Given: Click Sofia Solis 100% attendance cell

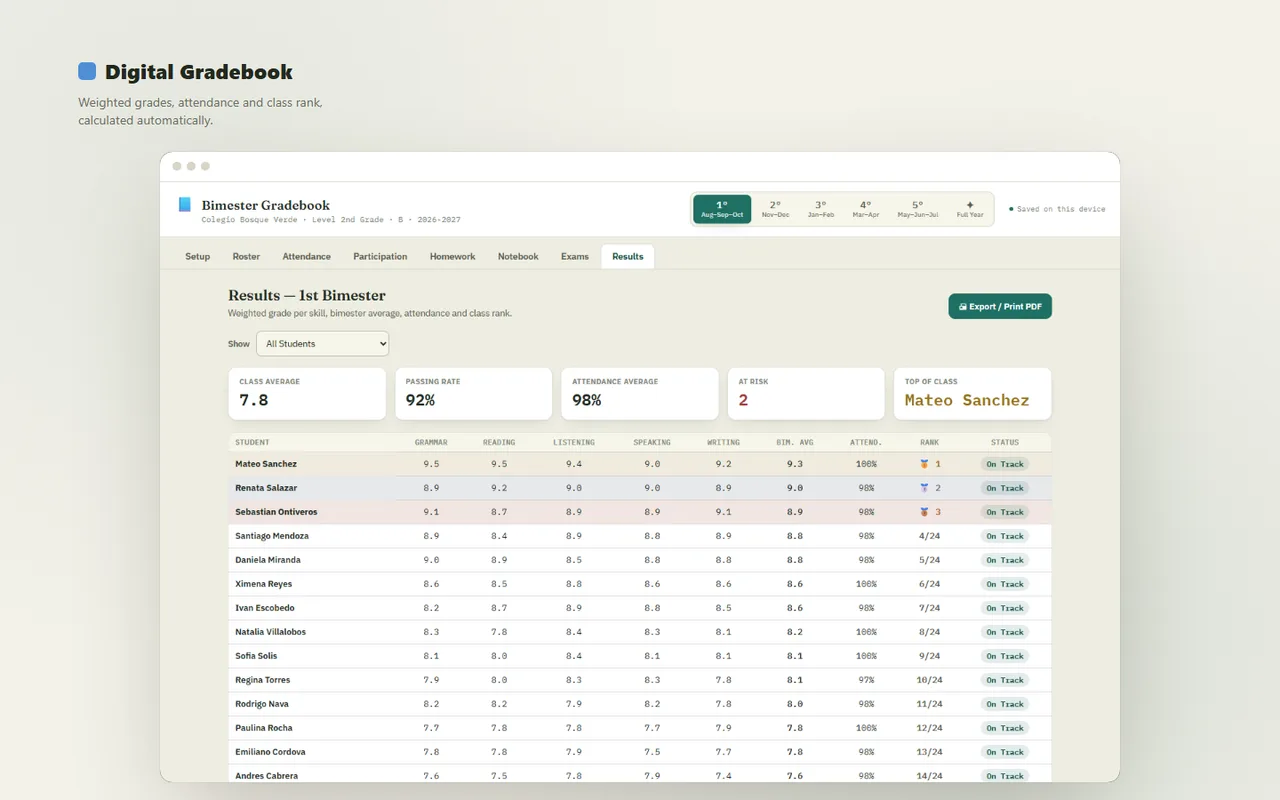Looking at the screenshot, I should (x=866, y=656).
